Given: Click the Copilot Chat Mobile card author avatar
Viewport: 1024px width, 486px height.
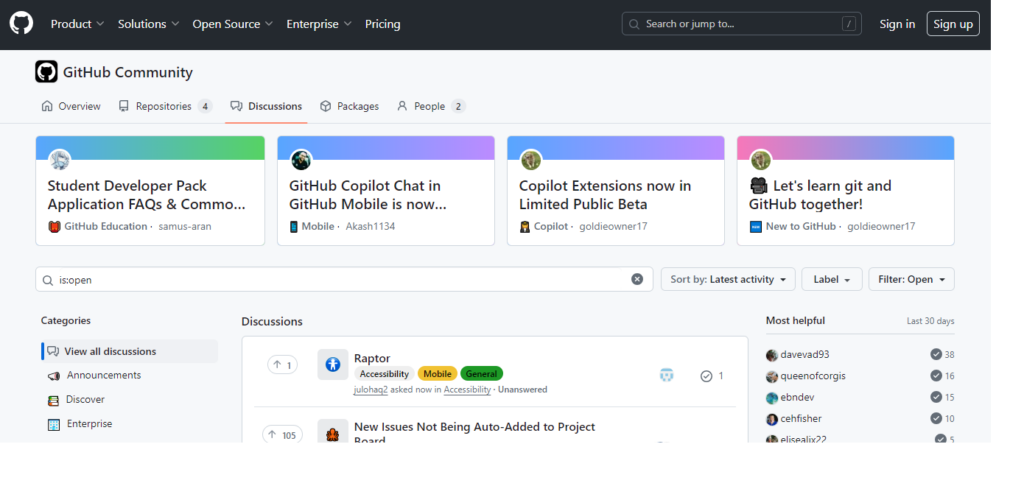Looking at the screenshot, I should click(x=301, y=160).
